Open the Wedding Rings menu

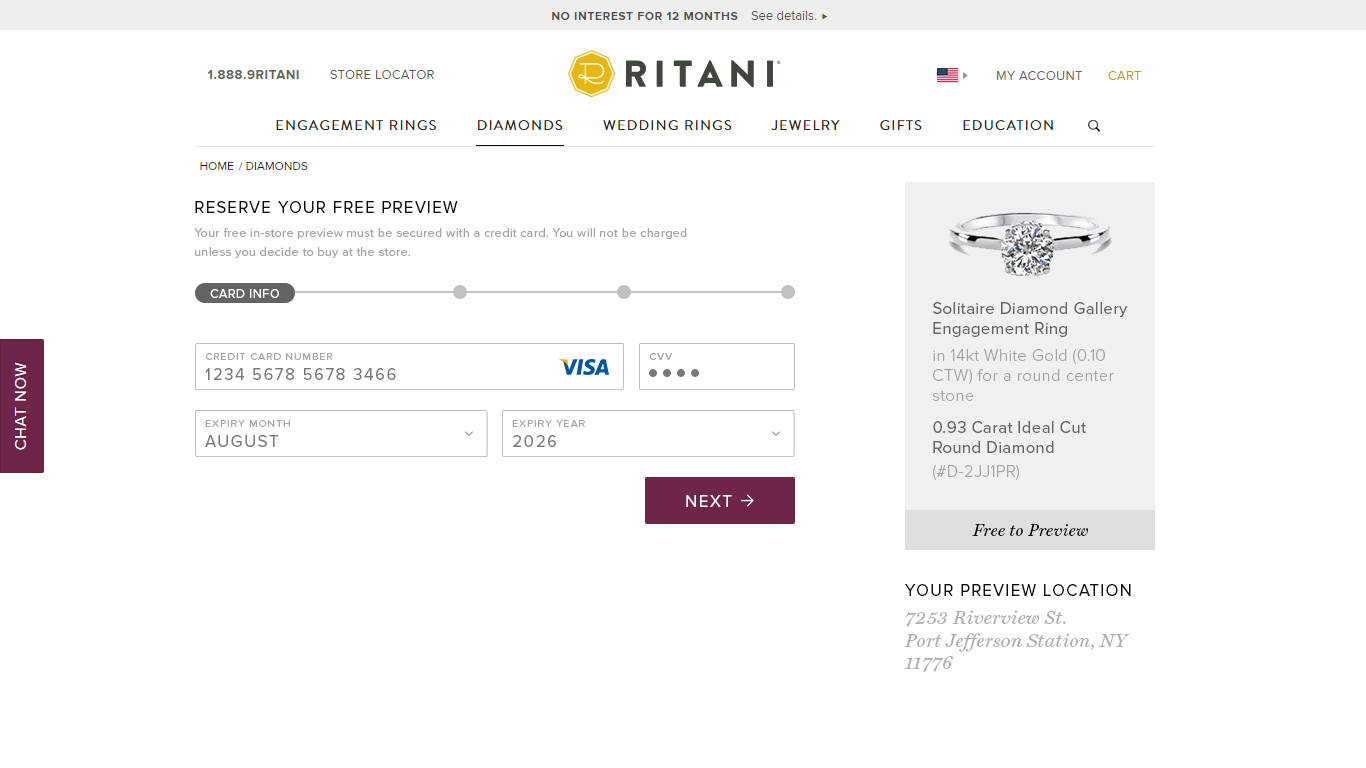(x=667, y=126)
